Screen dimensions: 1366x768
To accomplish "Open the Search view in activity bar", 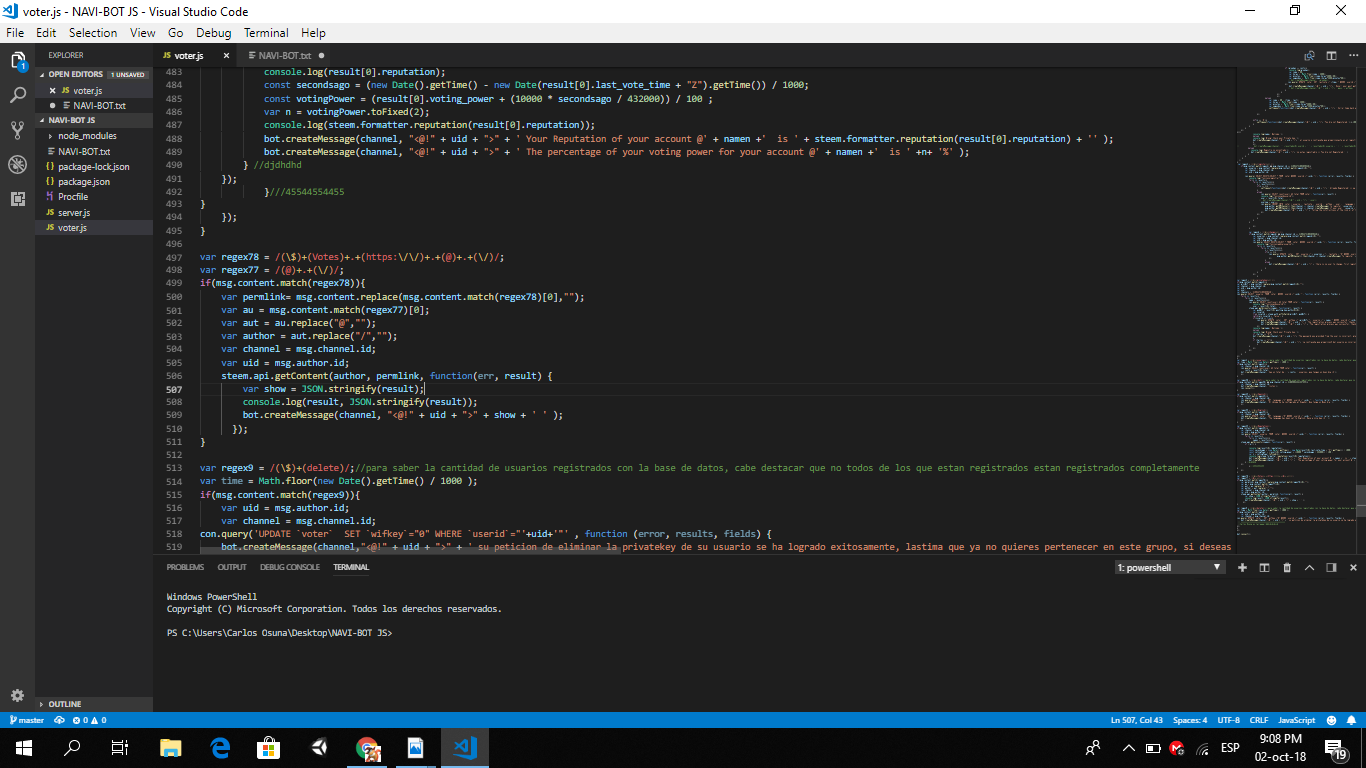I will (18, 96).
